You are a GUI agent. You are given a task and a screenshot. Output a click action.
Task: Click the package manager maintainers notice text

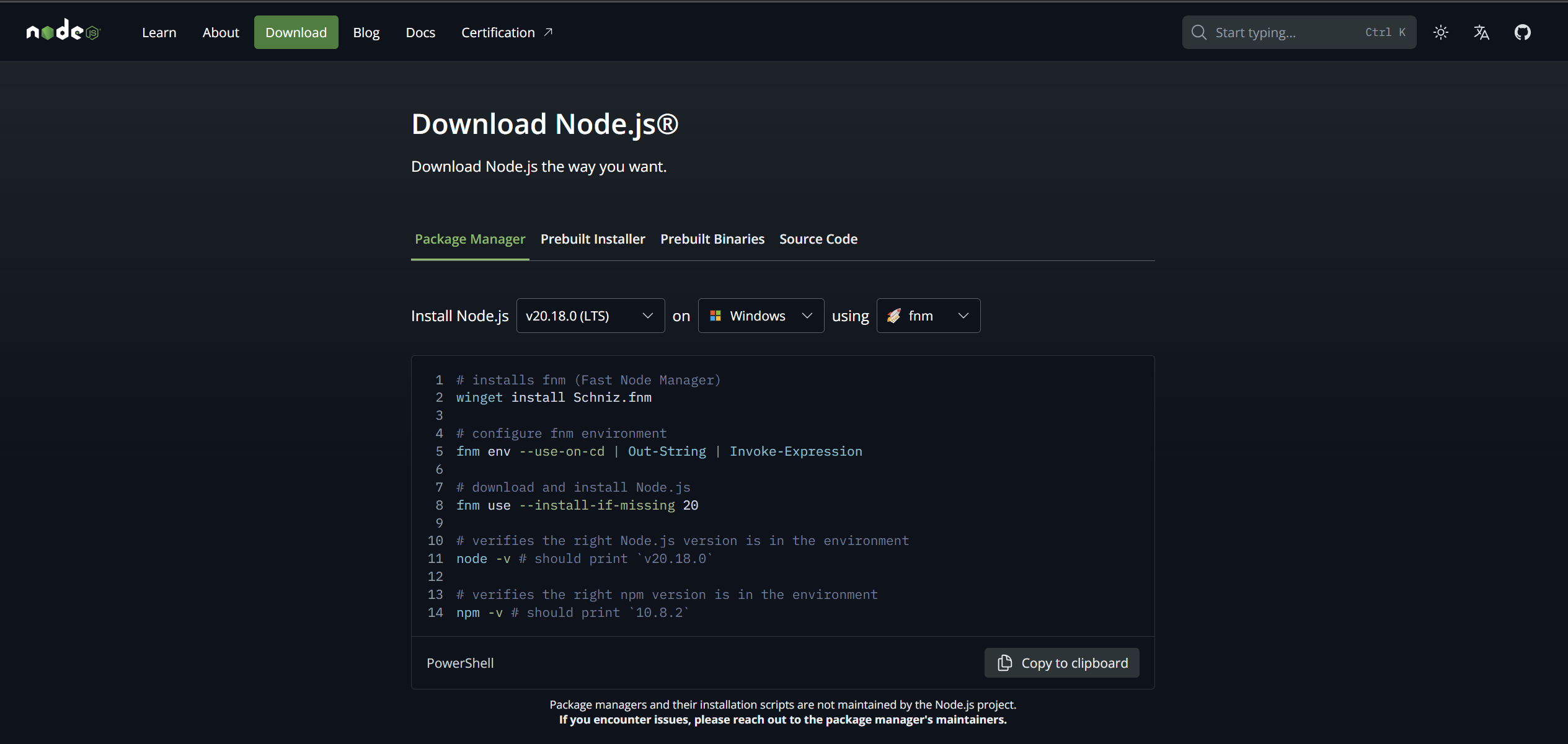coord(783,712)
